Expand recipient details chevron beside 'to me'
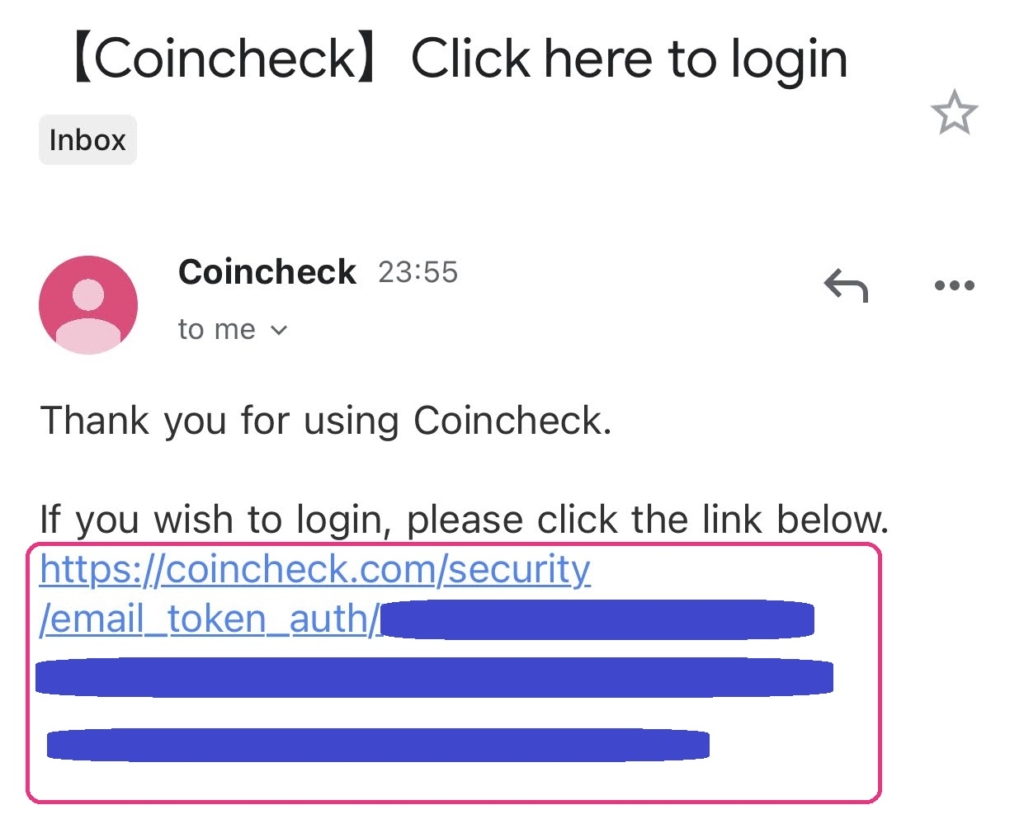This screenshot has width=1024, height=819. pos(279,330)
